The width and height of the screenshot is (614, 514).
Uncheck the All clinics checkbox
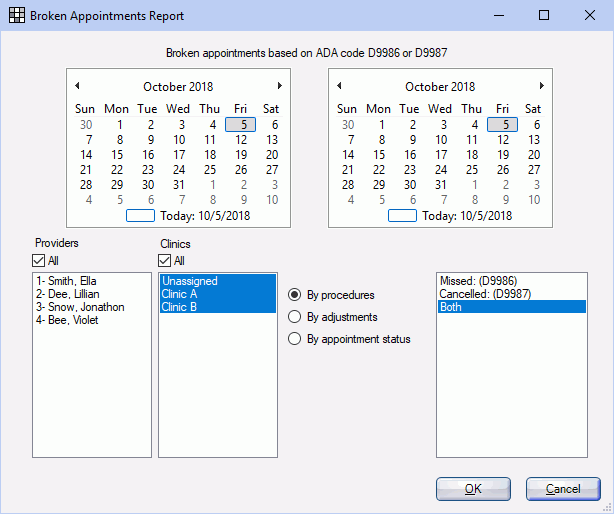pos(166,261)
